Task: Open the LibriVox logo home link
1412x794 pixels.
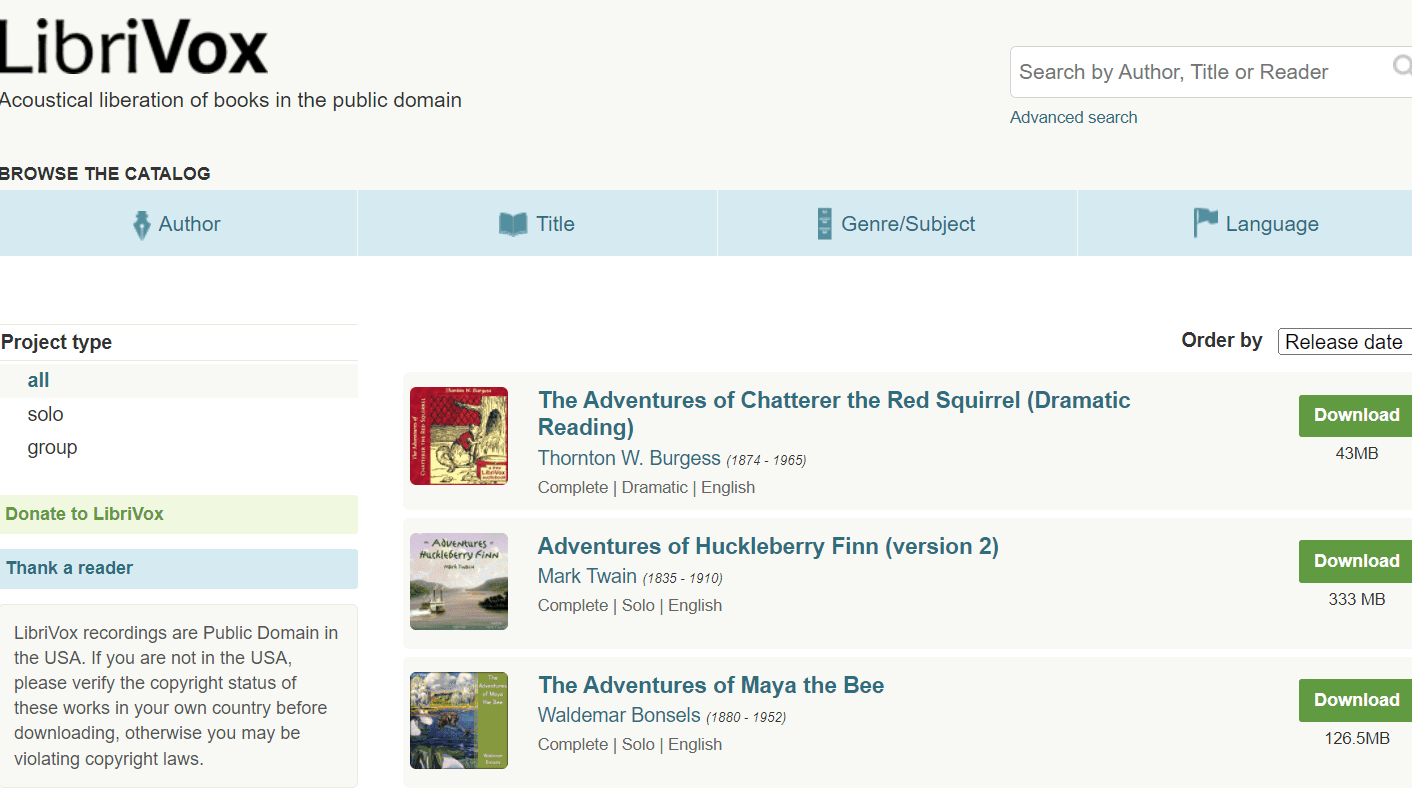Action: [134, 47]
